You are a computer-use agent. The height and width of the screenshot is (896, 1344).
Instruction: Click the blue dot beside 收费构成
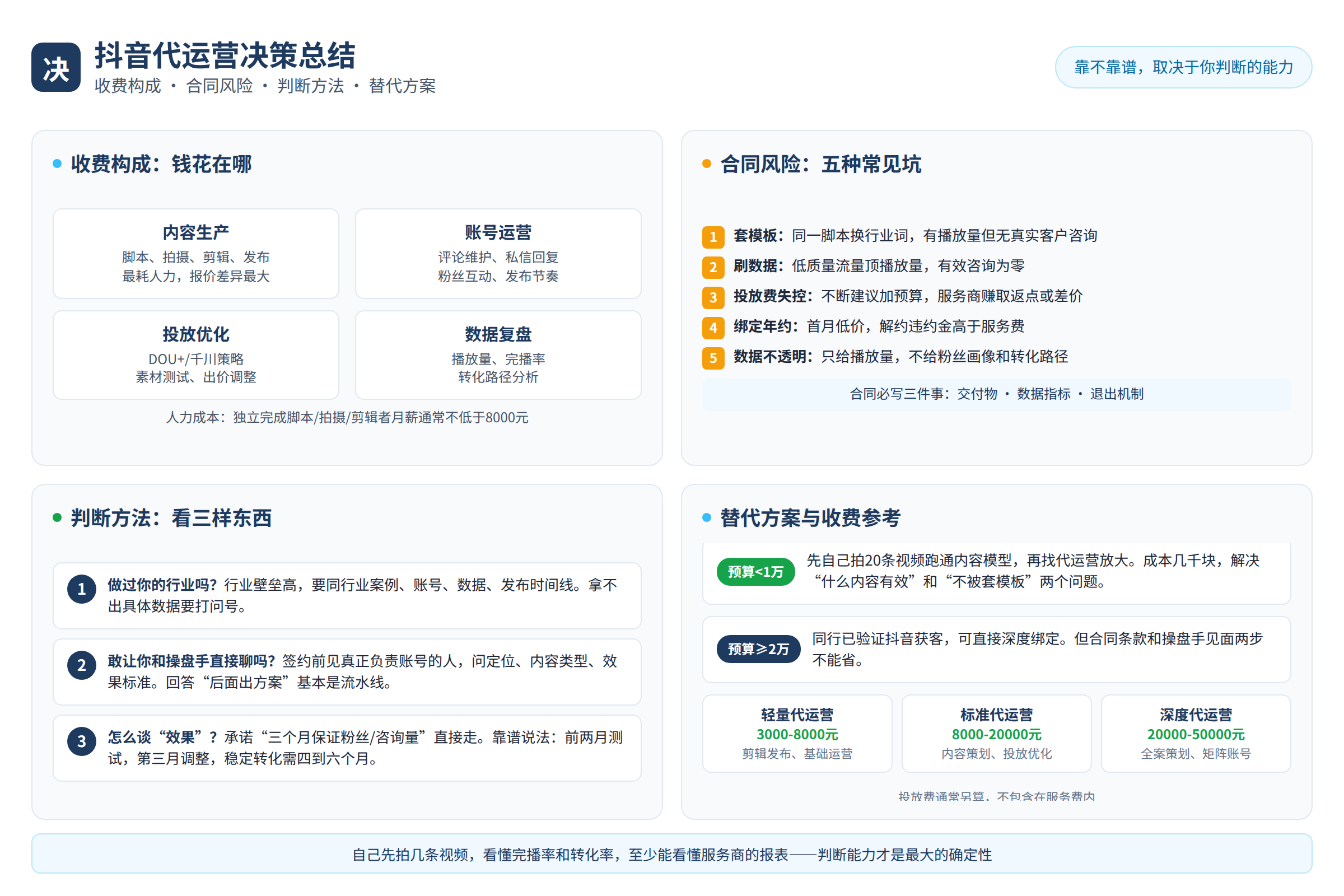tap(57, 164)
